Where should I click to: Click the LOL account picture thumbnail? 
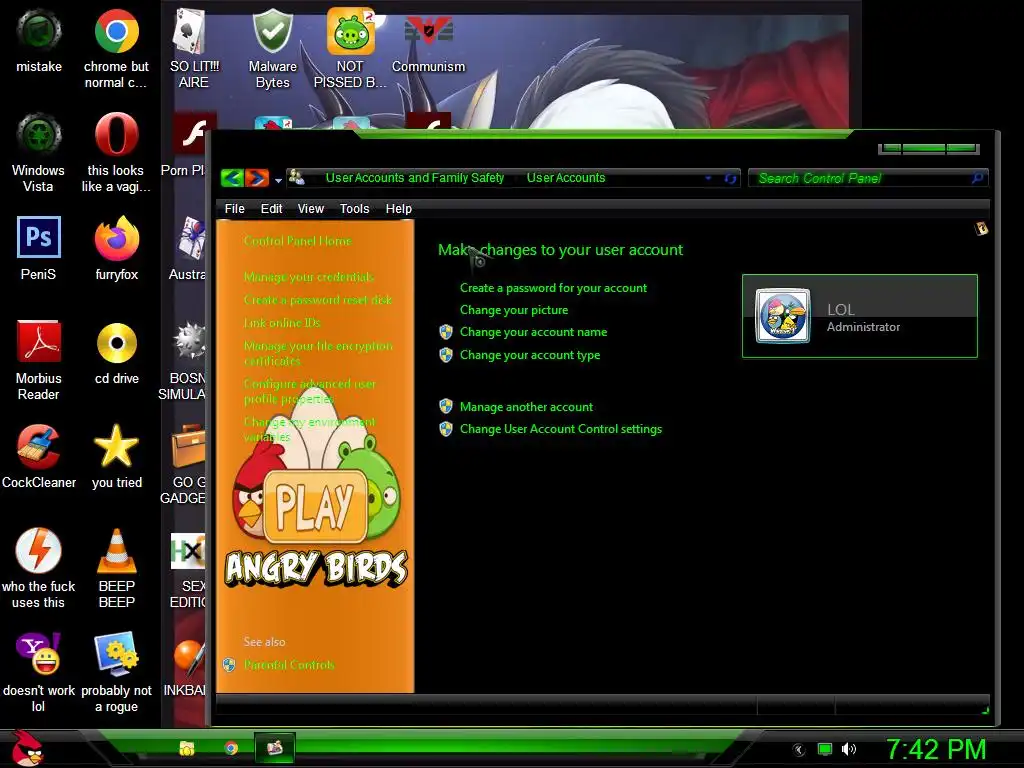coord(782,316)
